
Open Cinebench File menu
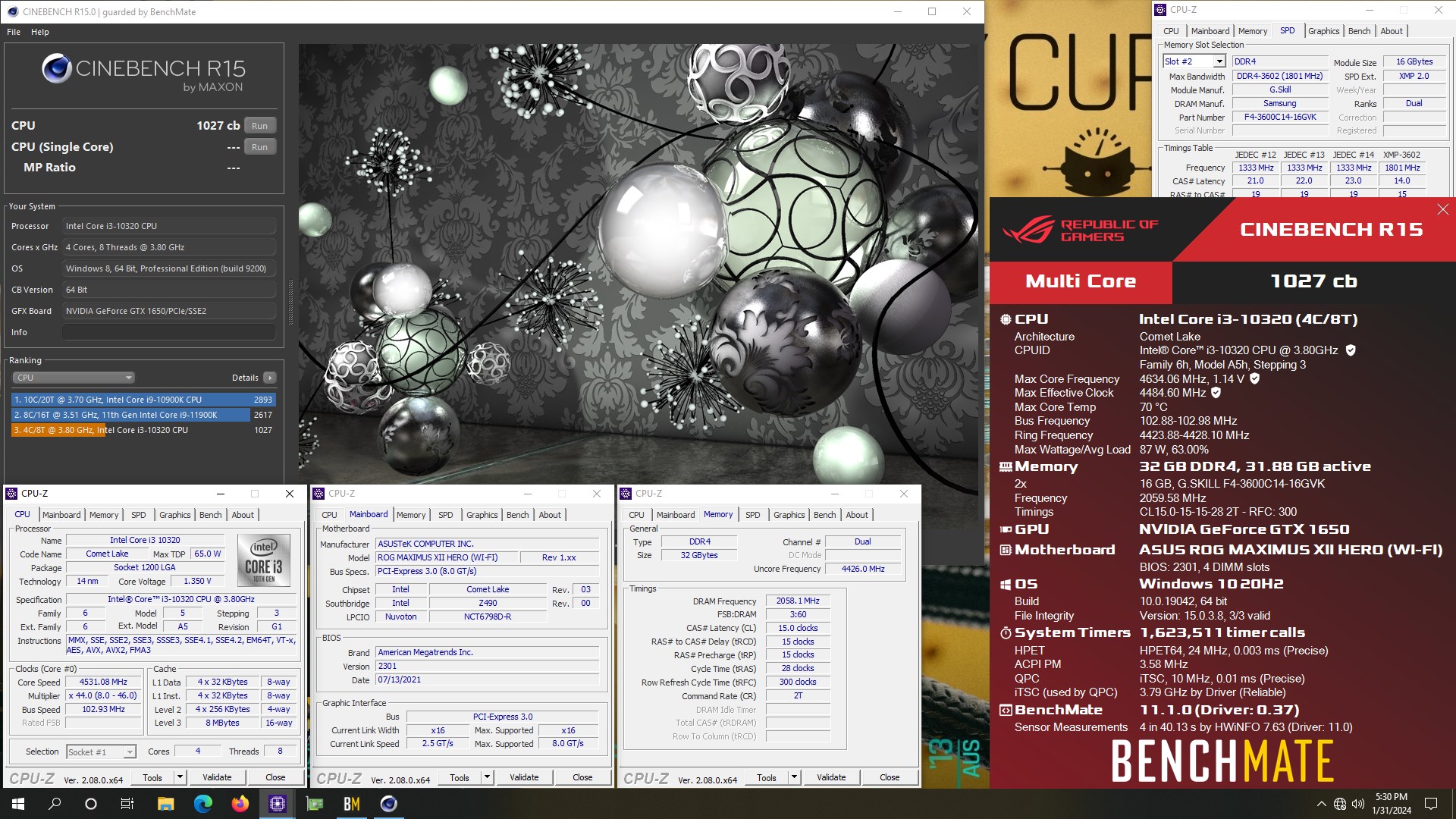click(14, 32)
